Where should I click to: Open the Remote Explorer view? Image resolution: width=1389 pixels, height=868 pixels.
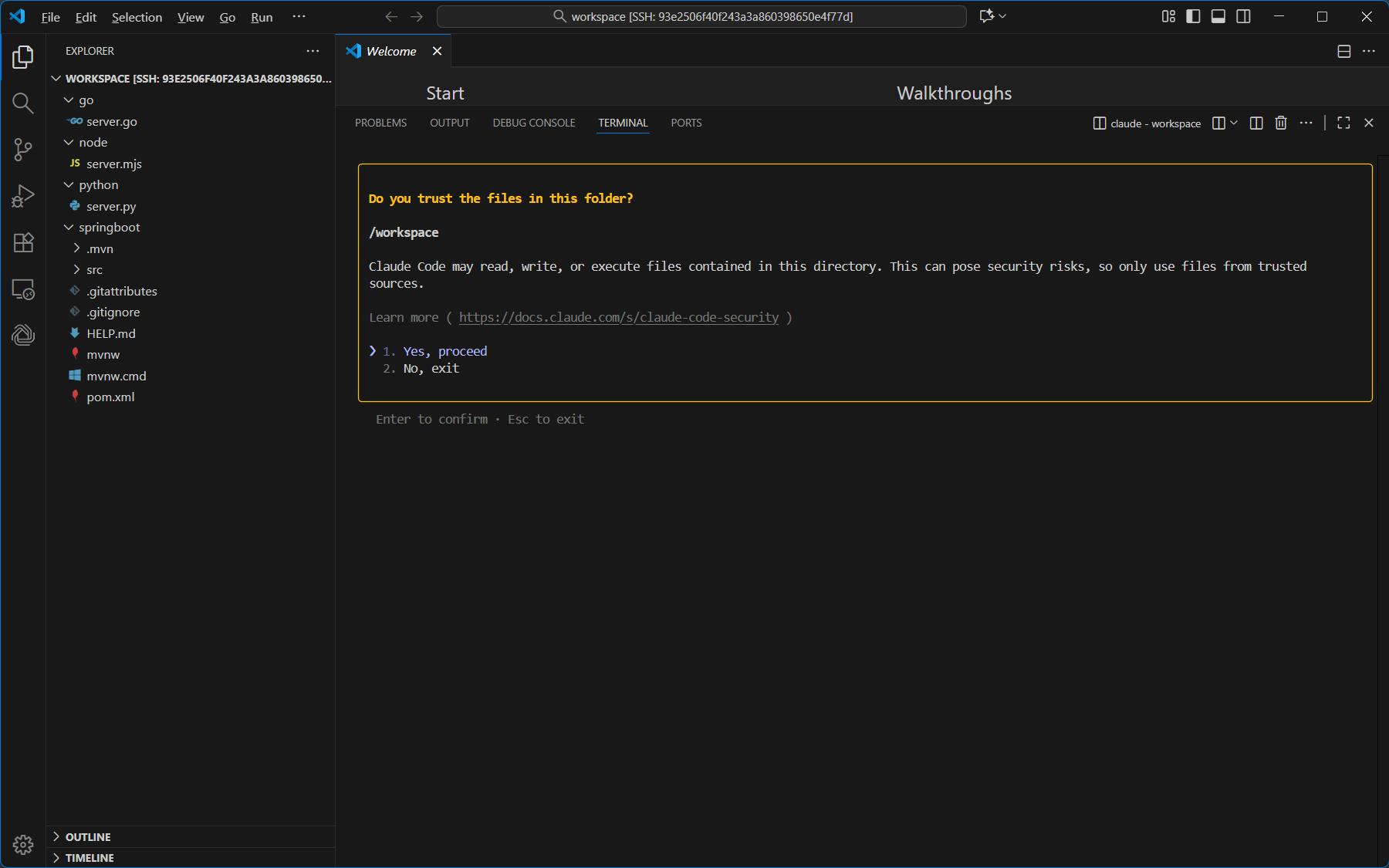(23, 290)
